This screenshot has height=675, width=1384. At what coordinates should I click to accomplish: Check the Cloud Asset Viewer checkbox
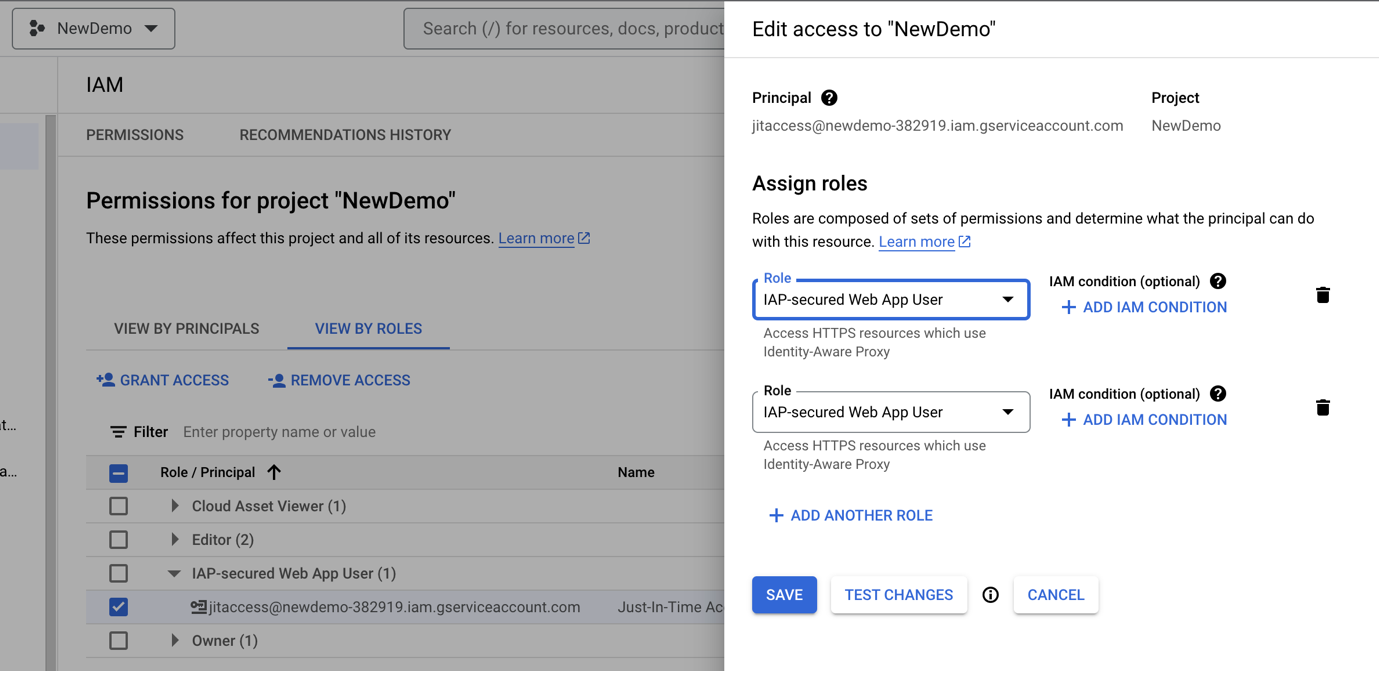[x=119, y=506]
